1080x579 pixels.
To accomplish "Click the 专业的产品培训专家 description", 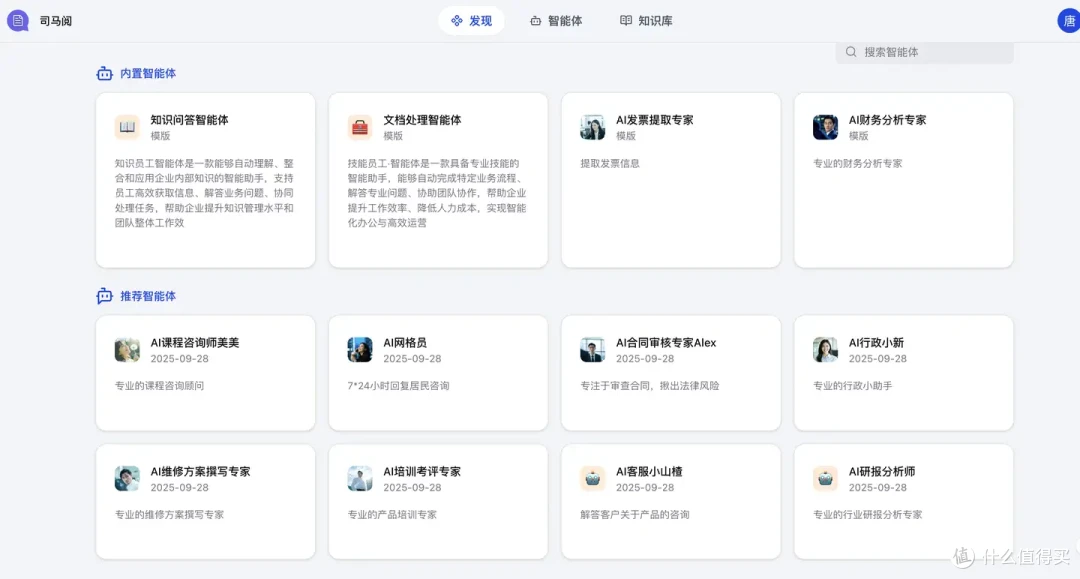I will [392, 515].
